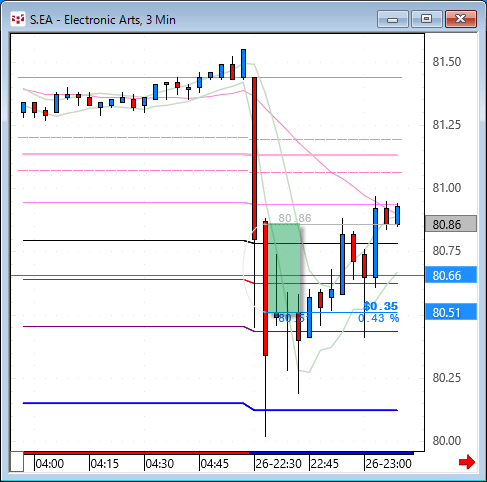Select the 81.25 price scale label
The height and width of the screenshot is (482, 487).
click(x=447, y=125)
